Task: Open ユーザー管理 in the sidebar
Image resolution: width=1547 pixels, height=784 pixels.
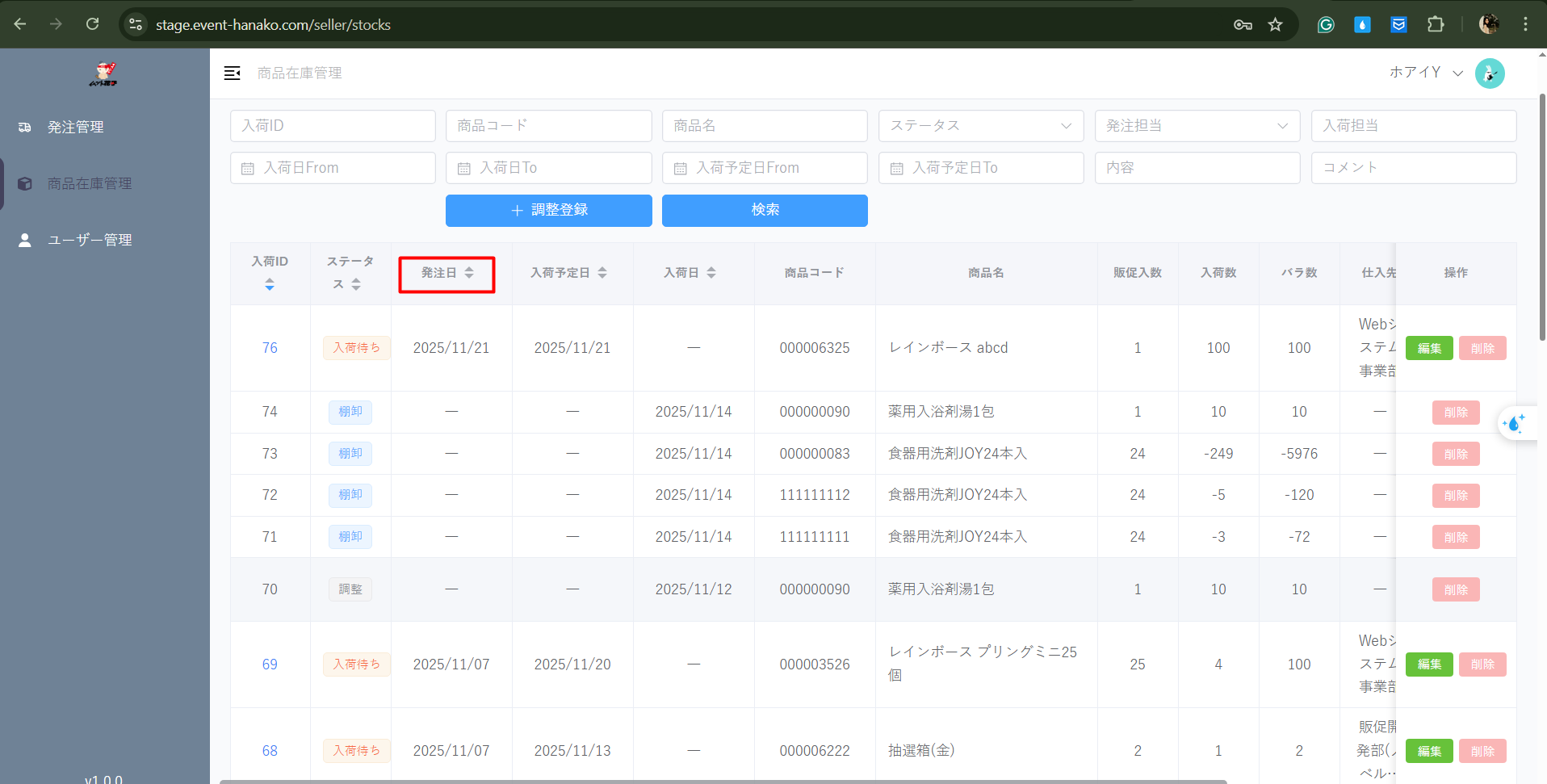Action: click(89, 241)
